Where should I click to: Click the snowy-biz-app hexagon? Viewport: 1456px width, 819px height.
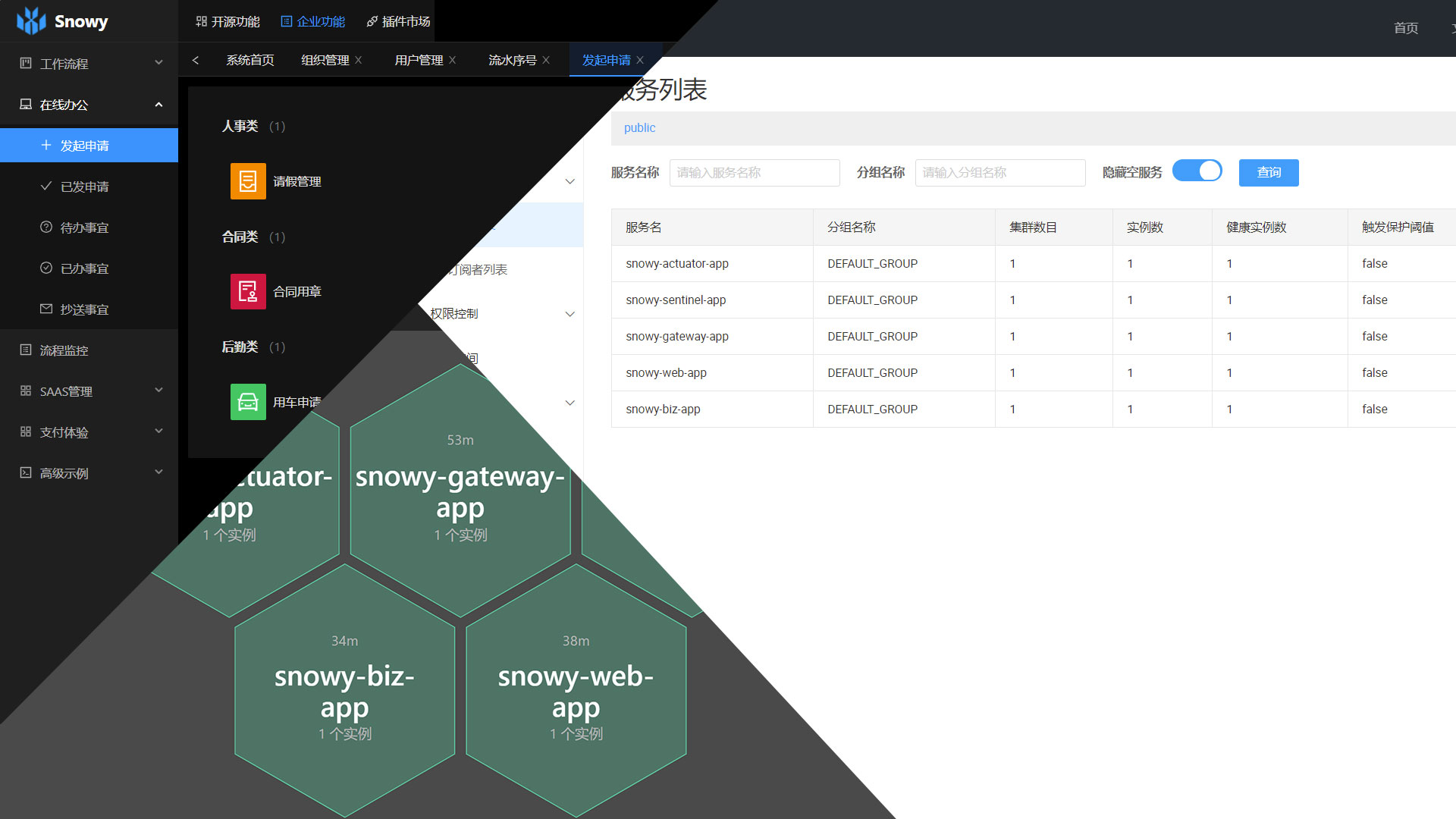[344, 690]
